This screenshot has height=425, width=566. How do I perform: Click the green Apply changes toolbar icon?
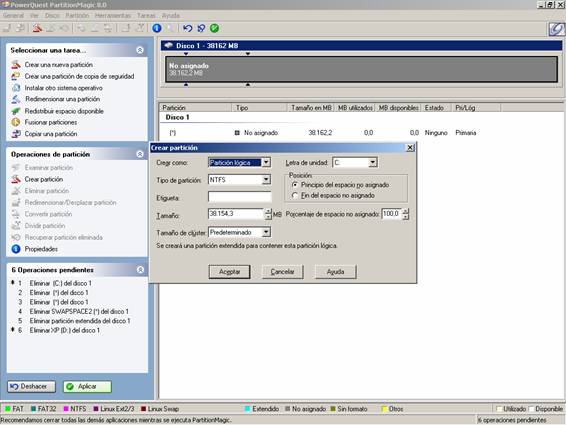[x=214, y=28]
